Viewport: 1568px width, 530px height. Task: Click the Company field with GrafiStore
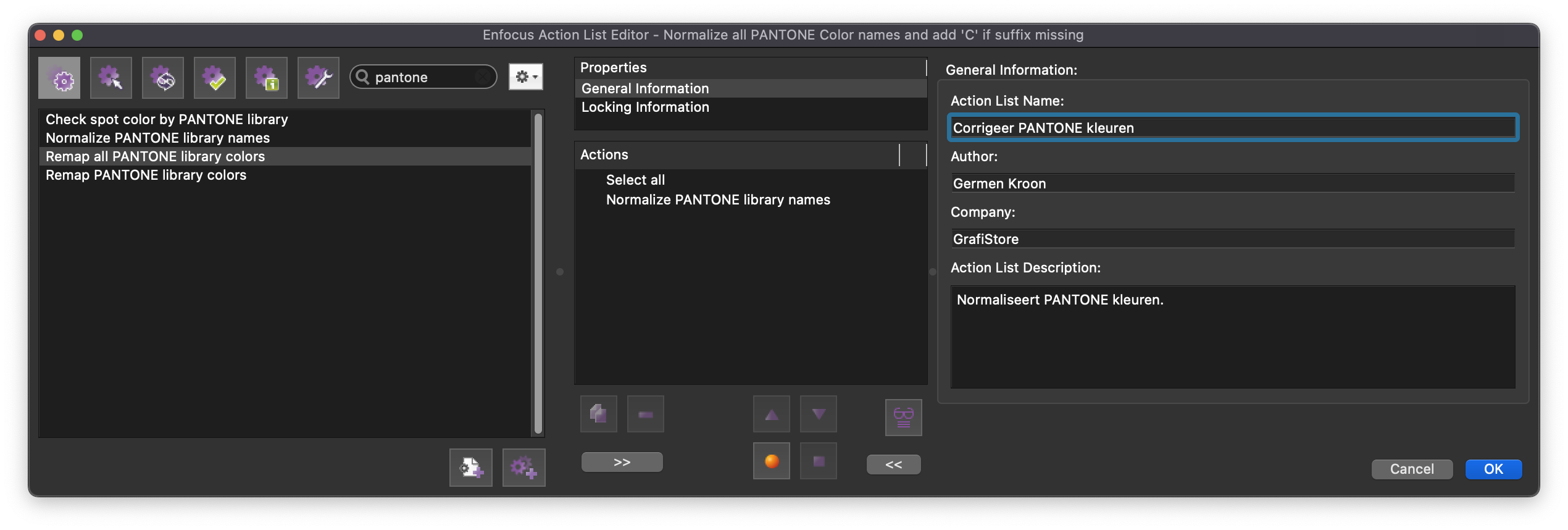(x=1233, y=239)
